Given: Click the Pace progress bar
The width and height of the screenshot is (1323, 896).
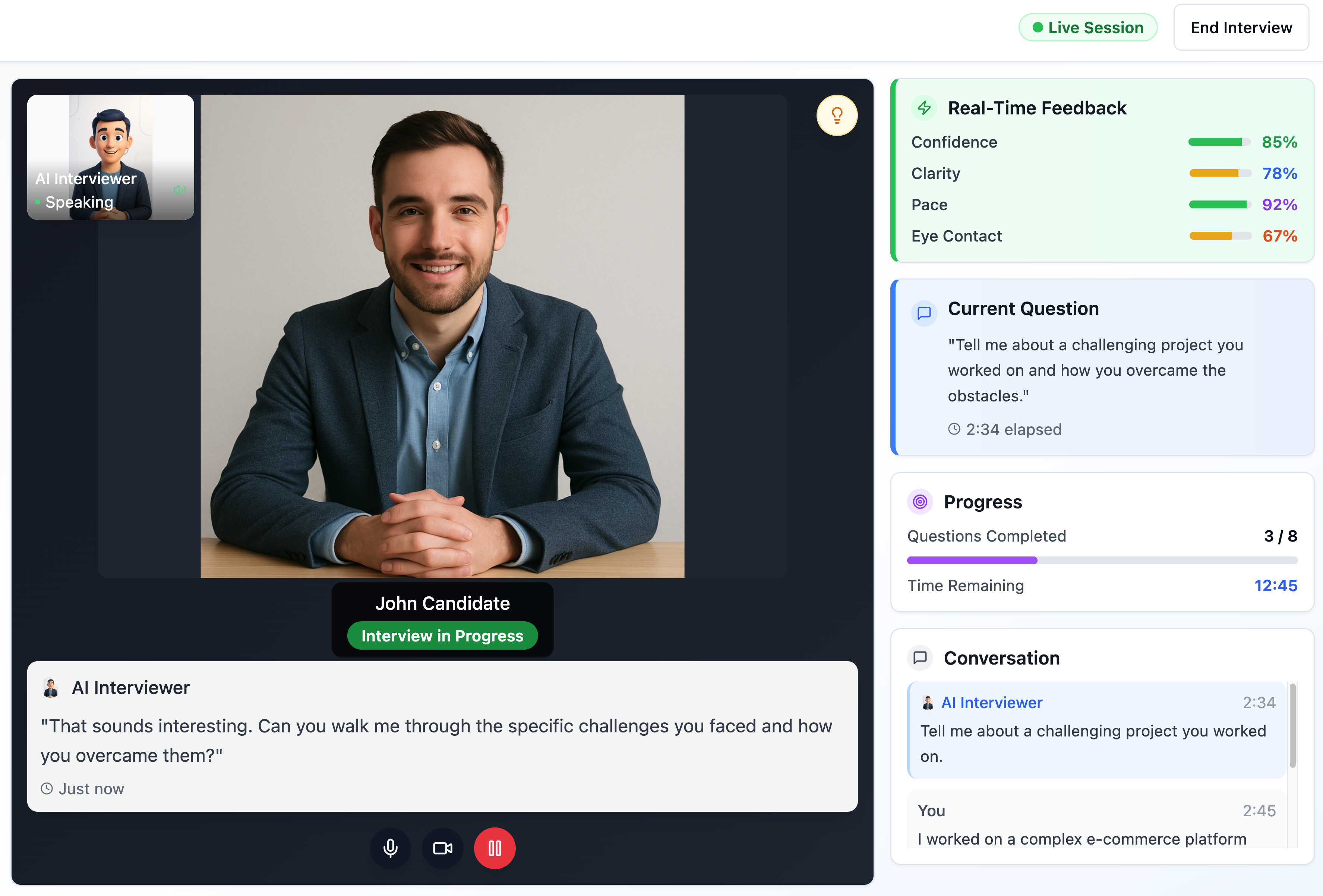Looking at the screenshot, I should pos(1220,204).
